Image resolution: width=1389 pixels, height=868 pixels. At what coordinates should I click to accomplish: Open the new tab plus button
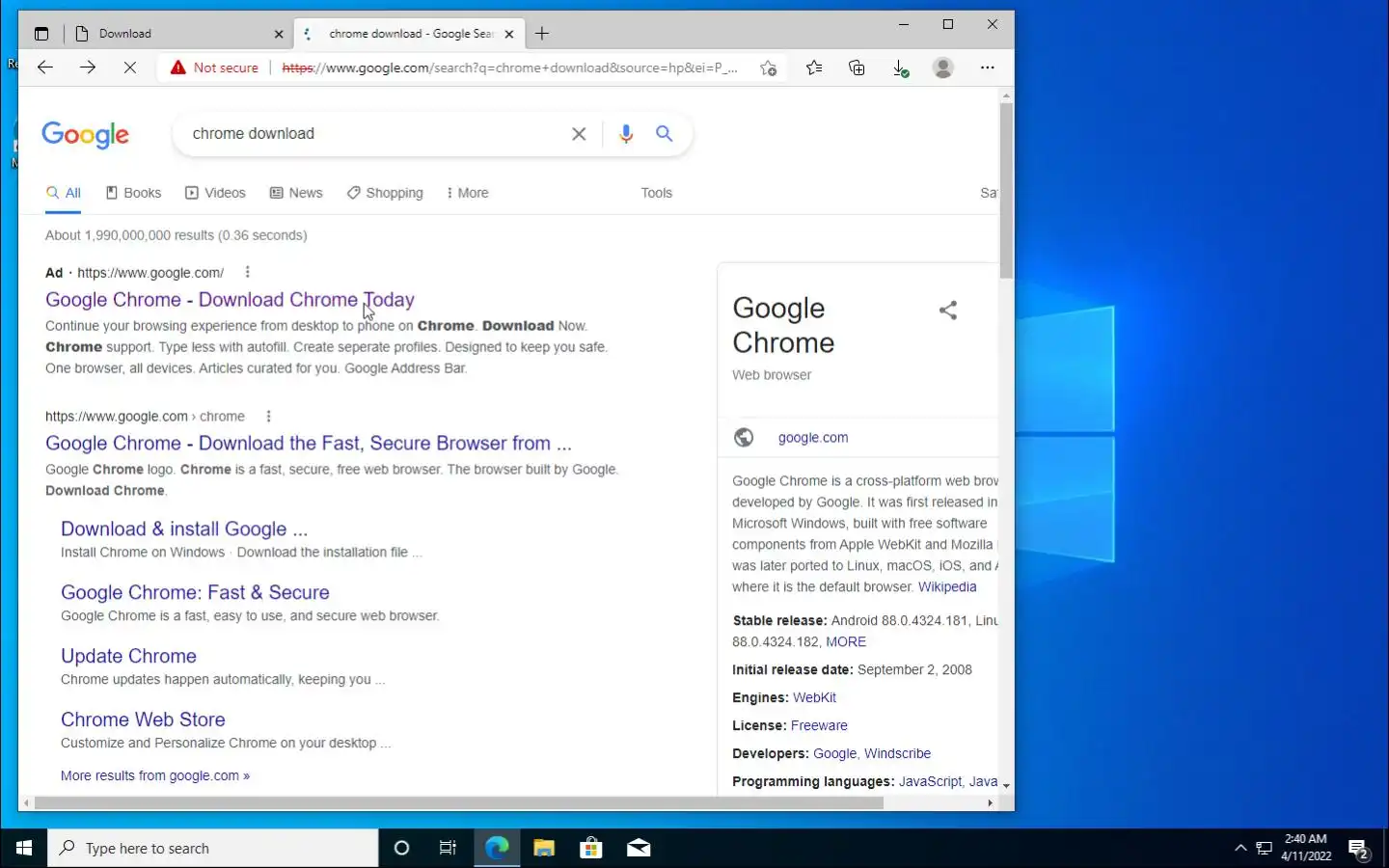click(x=542, y=34)
